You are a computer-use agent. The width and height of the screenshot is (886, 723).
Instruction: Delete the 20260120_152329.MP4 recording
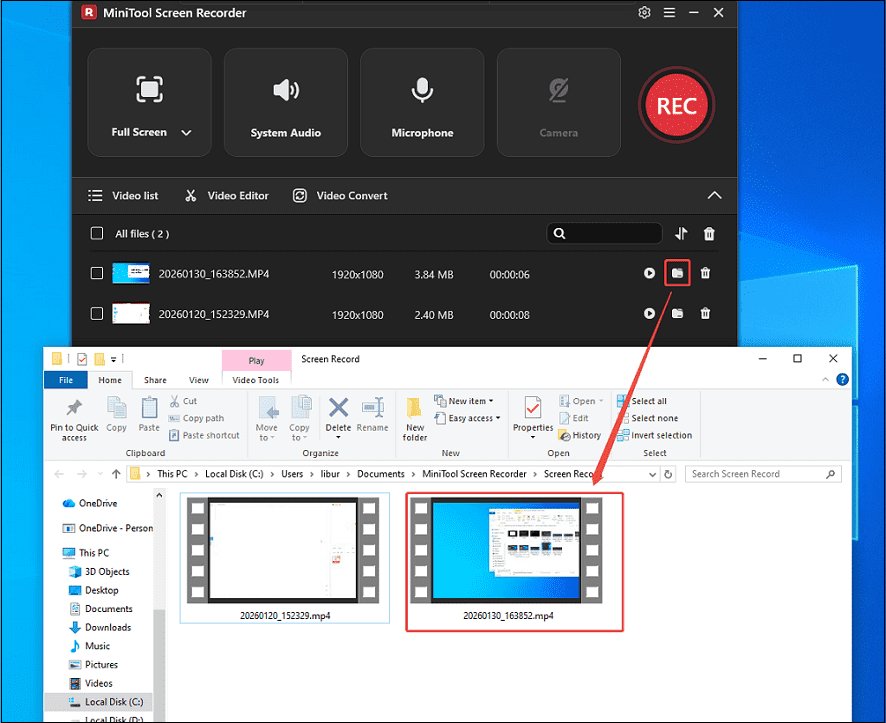point(705,314)
